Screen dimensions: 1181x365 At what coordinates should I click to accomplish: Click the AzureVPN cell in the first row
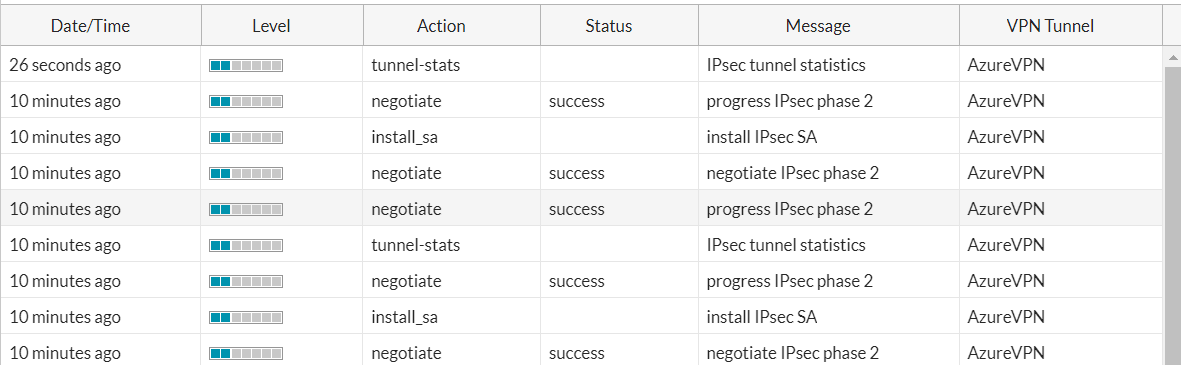click(x=1006, y=65)
